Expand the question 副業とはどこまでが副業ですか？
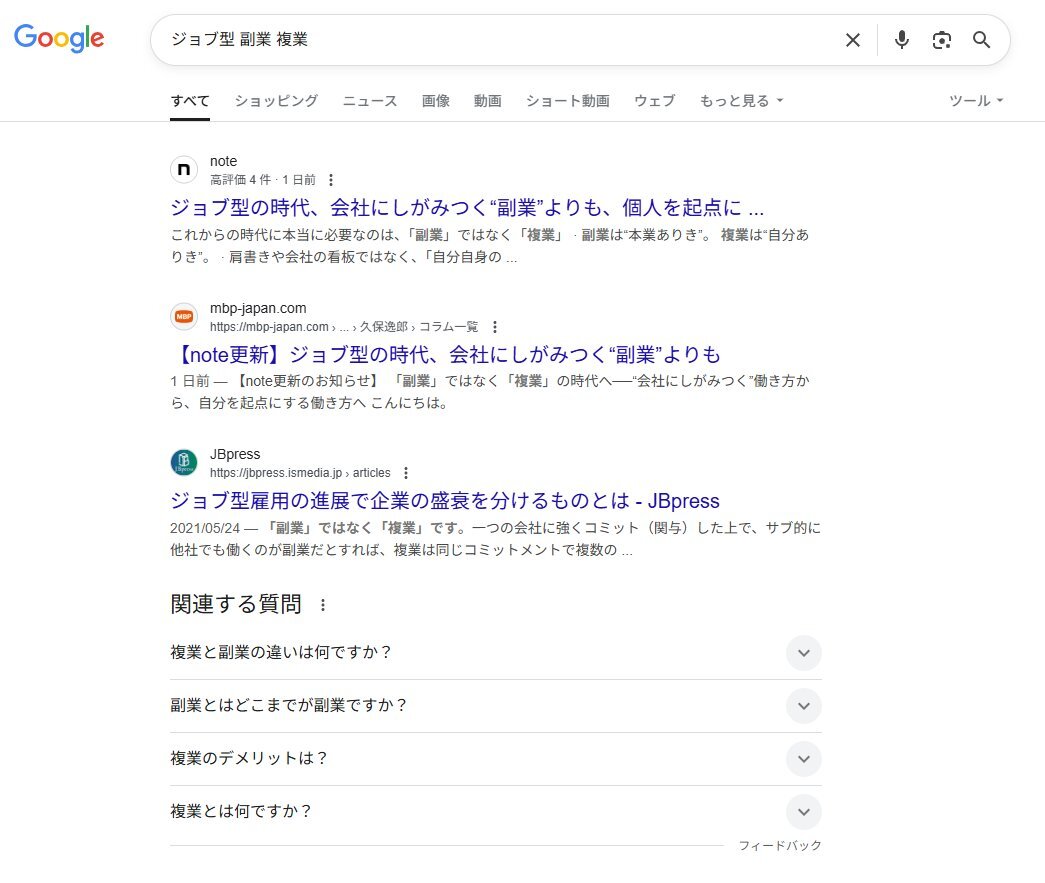1045x883 pixels. tap(496, 706)
